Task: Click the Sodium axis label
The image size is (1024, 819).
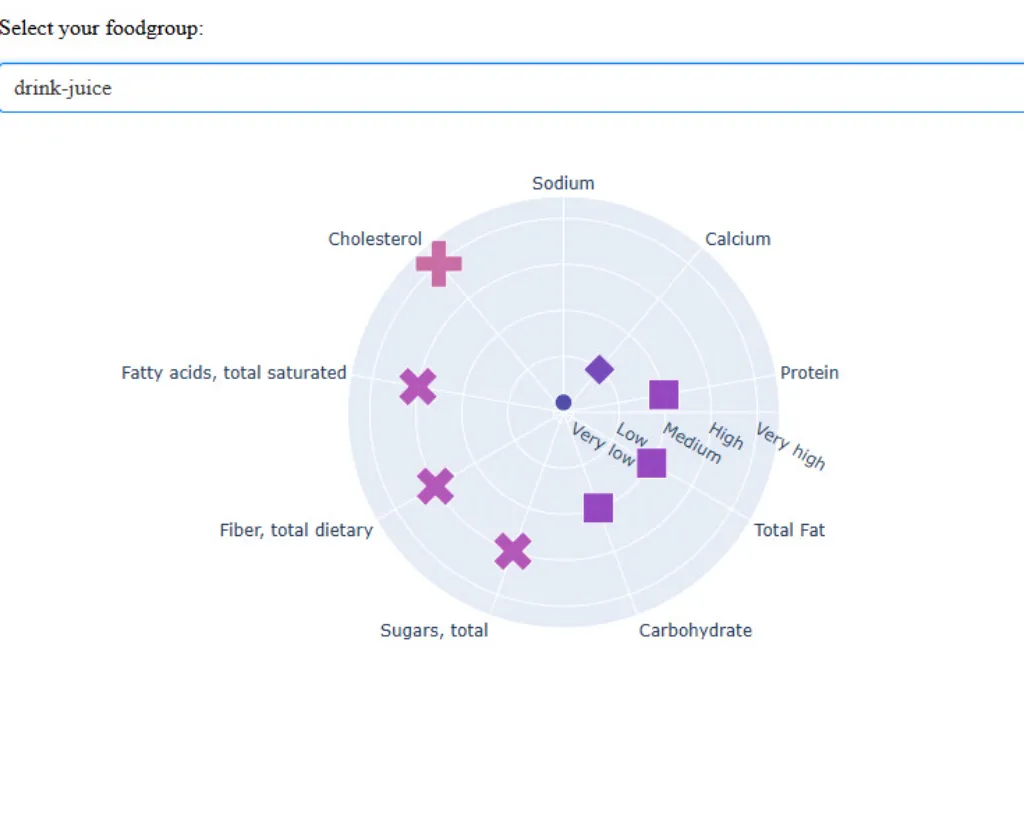Action: tap(563, 183)
